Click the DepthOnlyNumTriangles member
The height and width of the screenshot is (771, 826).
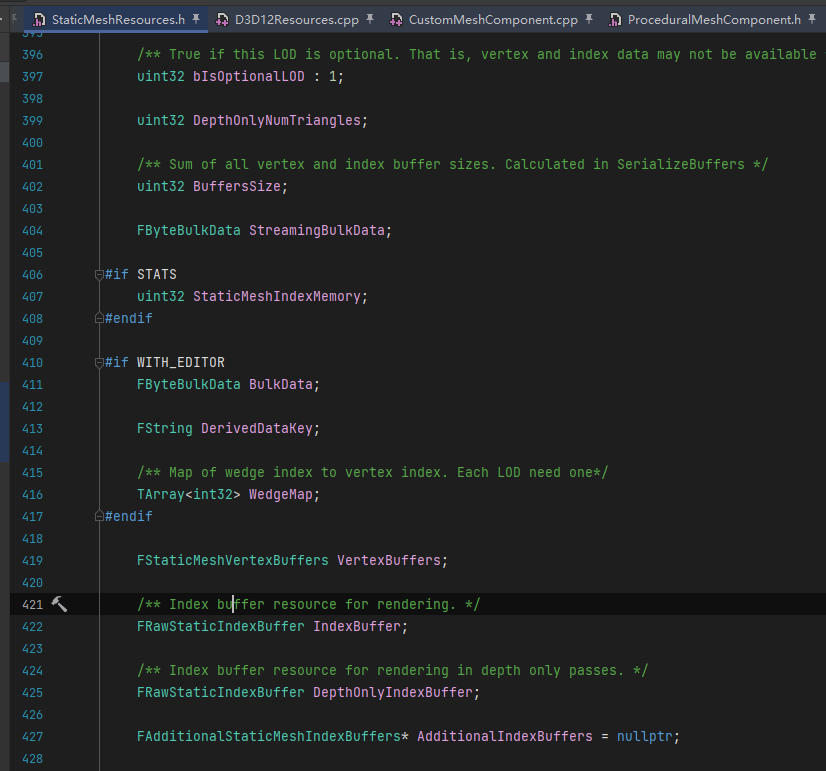(x=277, y=121)
